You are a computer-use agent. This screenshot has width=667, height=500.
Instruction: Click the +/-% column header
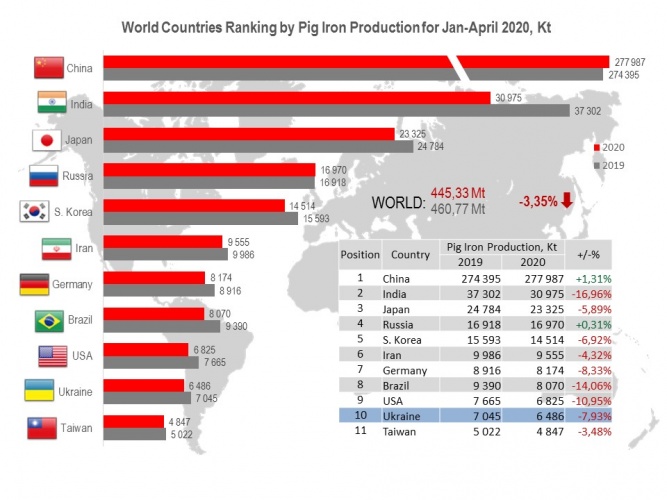pyautogui.click(x=581, y=254)
